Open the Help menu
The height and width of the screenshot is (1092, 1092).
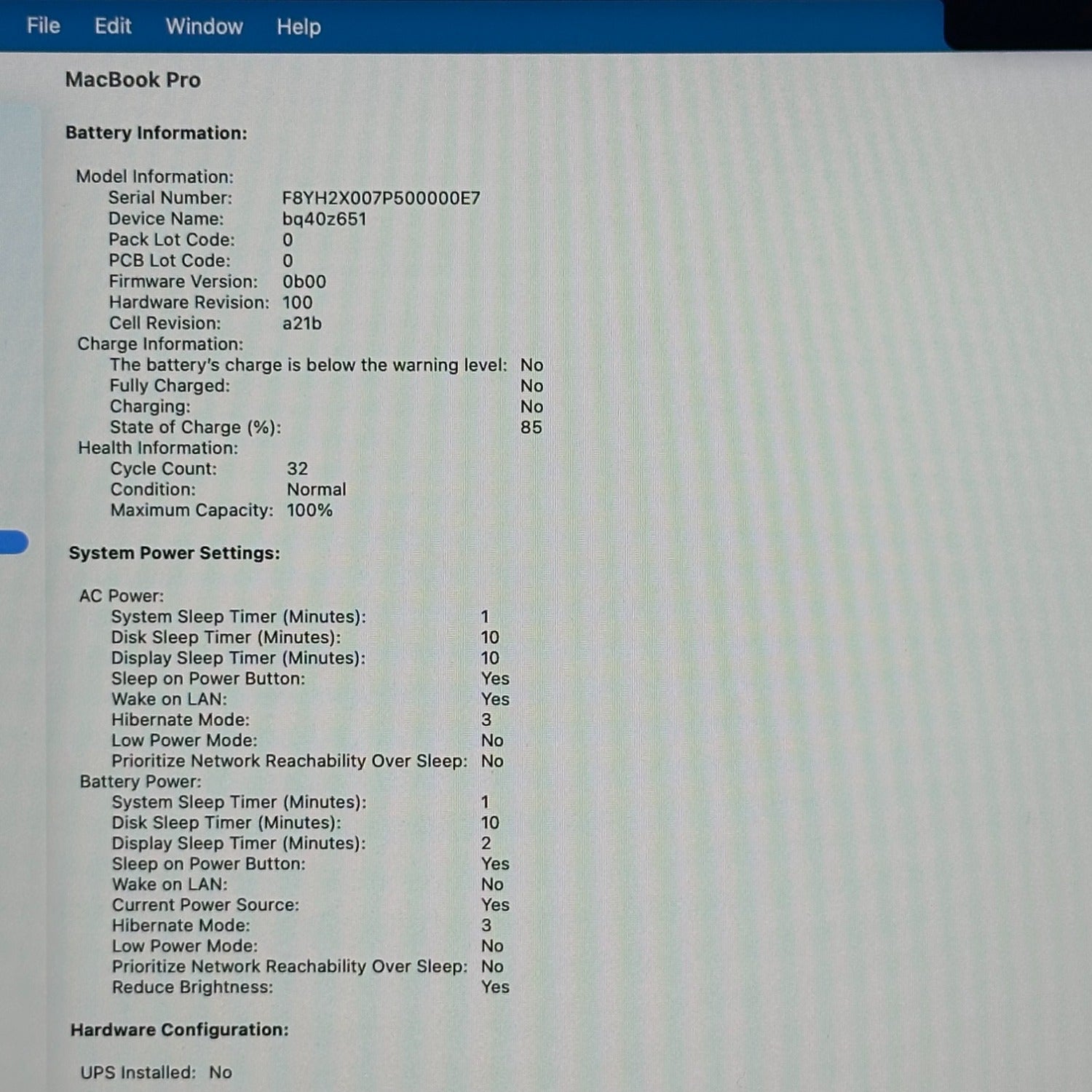click(298, 27)
